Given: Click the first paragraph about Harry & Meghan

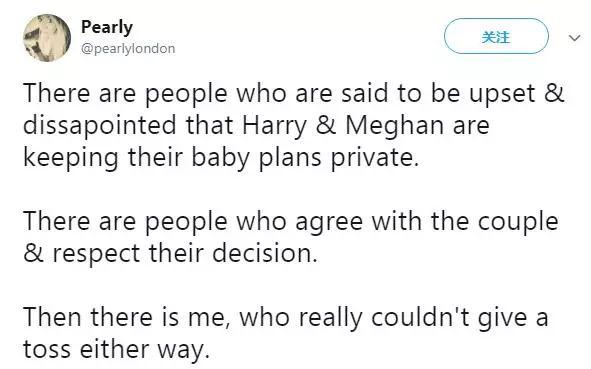Looking at the screenshot, I should coord(294,125).
